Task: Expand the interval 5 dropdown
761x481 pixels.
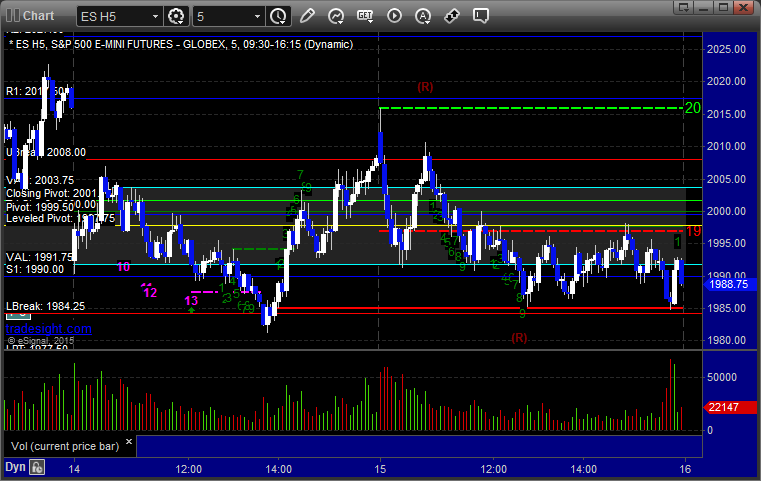Action: tap(257, 17)
